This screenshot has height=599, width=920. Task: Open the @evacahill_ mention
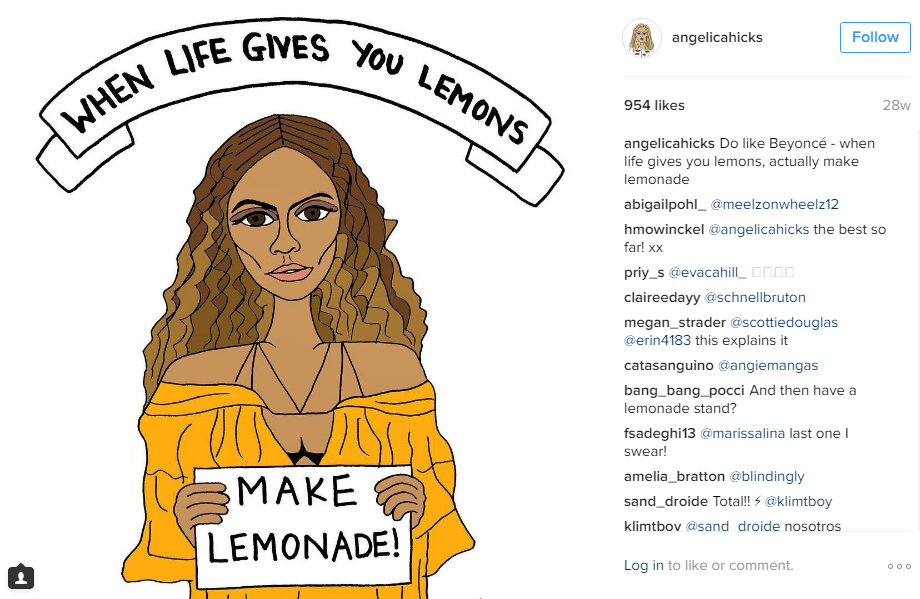(x=708, y=272)
